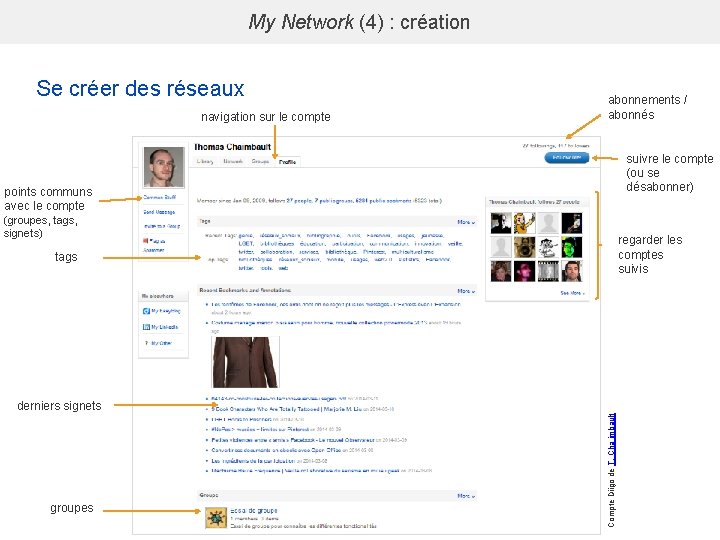The height and width of the screenshot is (540, 720).
Task: Open 'Book Characters Who Are Totally Tattooed' bookmark
Action: pyautogui.click(x=287, y=409)
